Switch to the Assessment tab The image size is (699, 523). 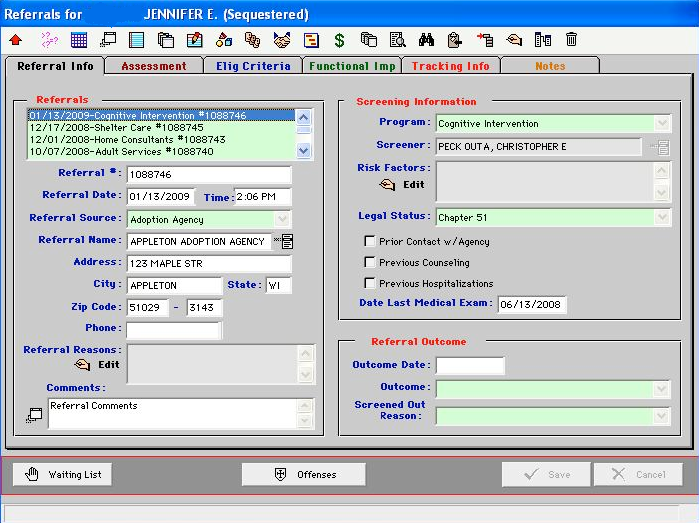[x=154, y=66]
